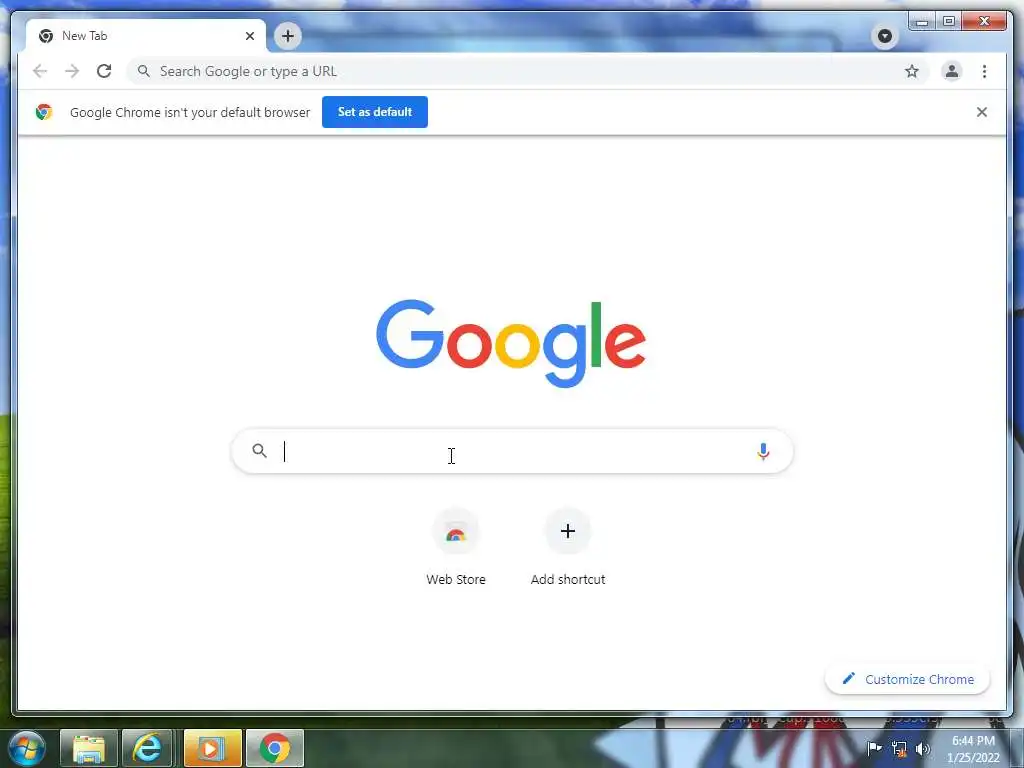Screen dimensions: 1024x768
Task: Click the browser forward arrow
Action: click(x=72, y=71)
